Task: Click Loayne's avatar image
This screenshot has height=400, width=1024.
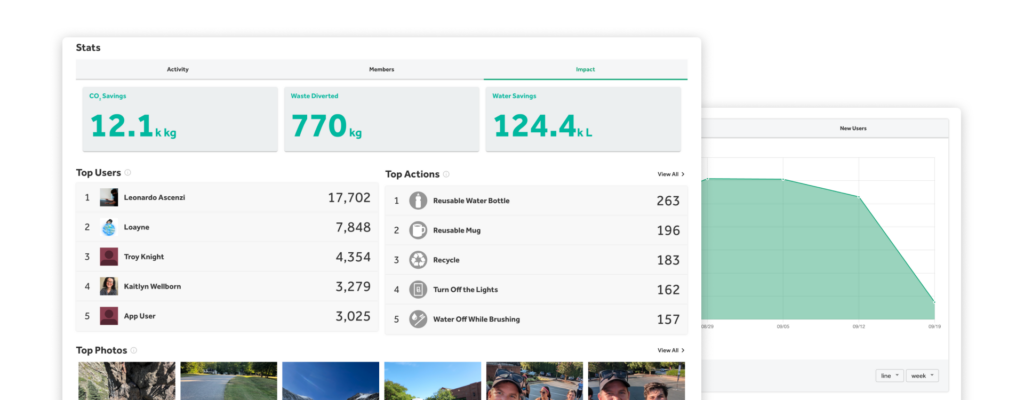Action: pyautogui.click(x=109, y=227)
